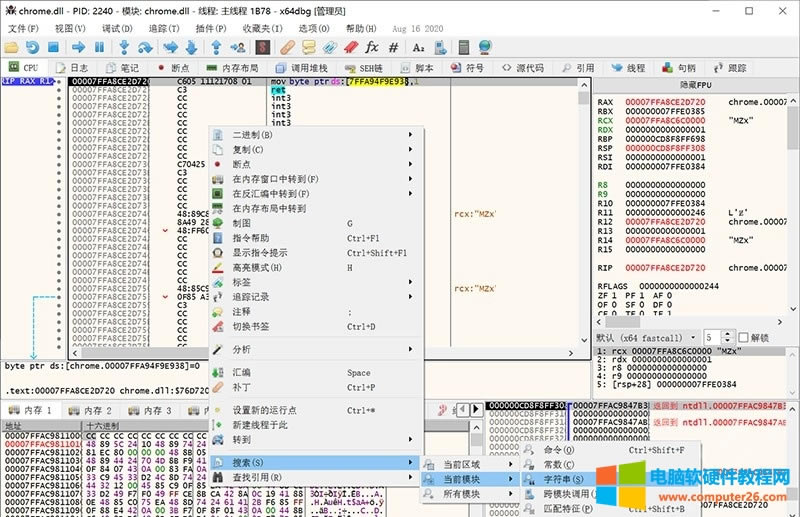Toggle the 解锁 checkbox
Image resolution: width=800 pixels, height=517 pixels.
point(741,338)
